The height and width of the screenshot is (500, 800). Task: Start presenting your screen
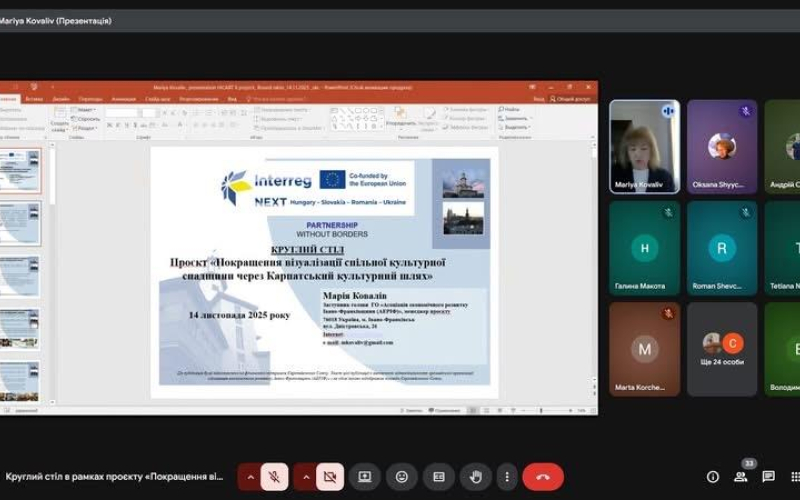click(x=365, y=477)
